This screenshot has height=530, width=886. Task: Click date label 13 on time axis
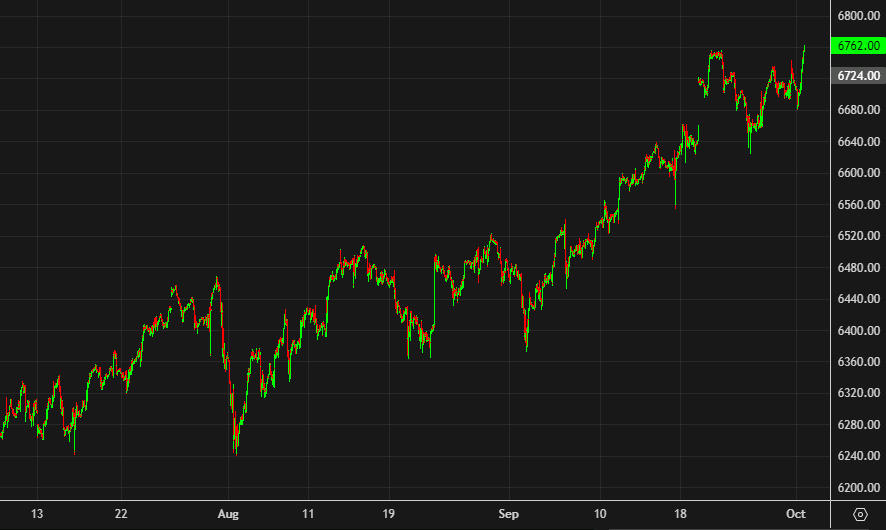point(37,514)
